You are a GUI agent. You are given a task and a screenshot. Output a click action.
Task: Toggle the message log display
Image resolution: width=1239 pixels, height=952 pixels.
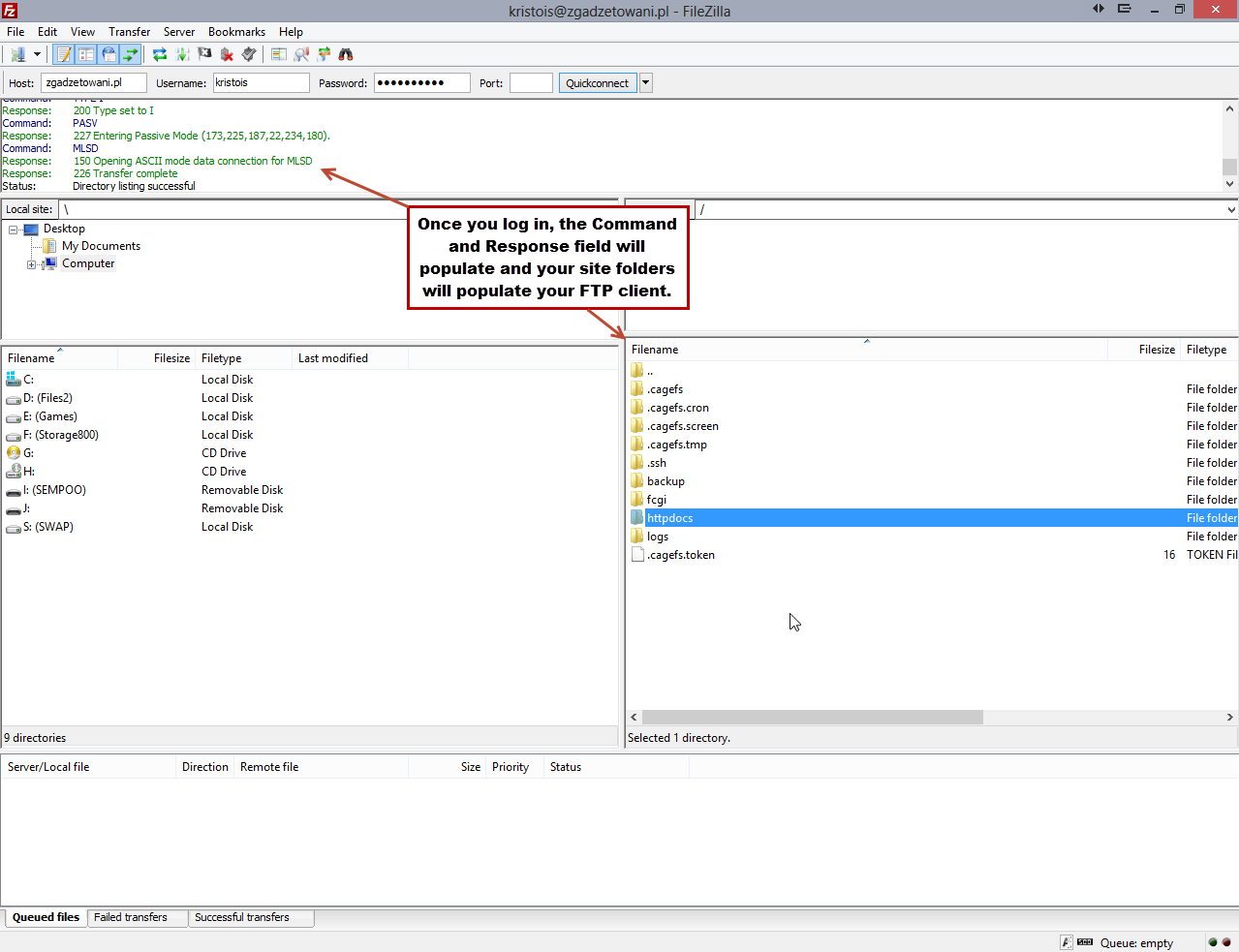tap(64, 54)
